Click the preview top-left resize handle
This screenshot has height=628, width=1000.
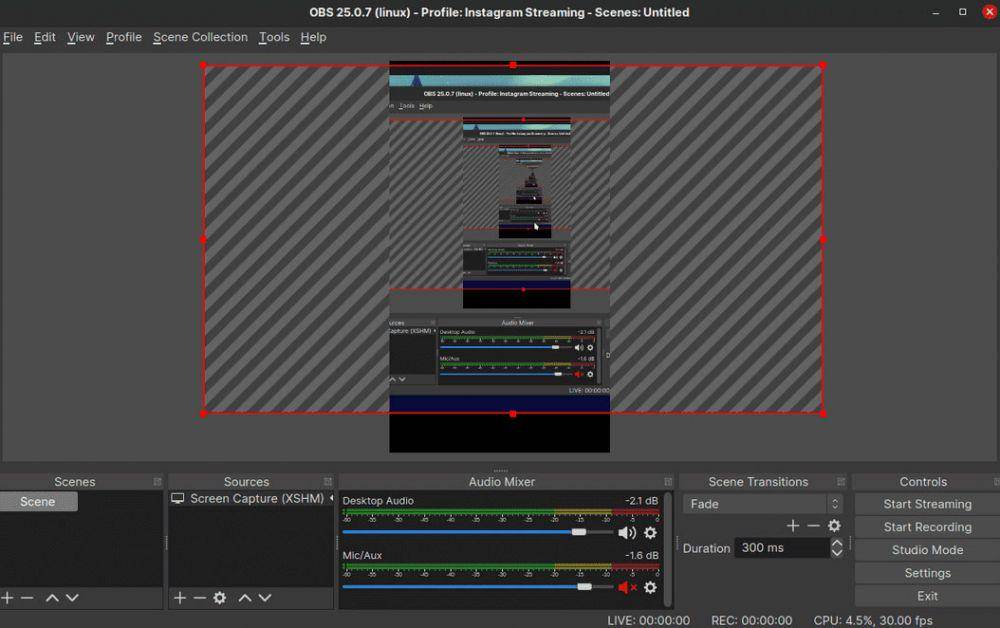pyautogui.click(x=203, y=65)
